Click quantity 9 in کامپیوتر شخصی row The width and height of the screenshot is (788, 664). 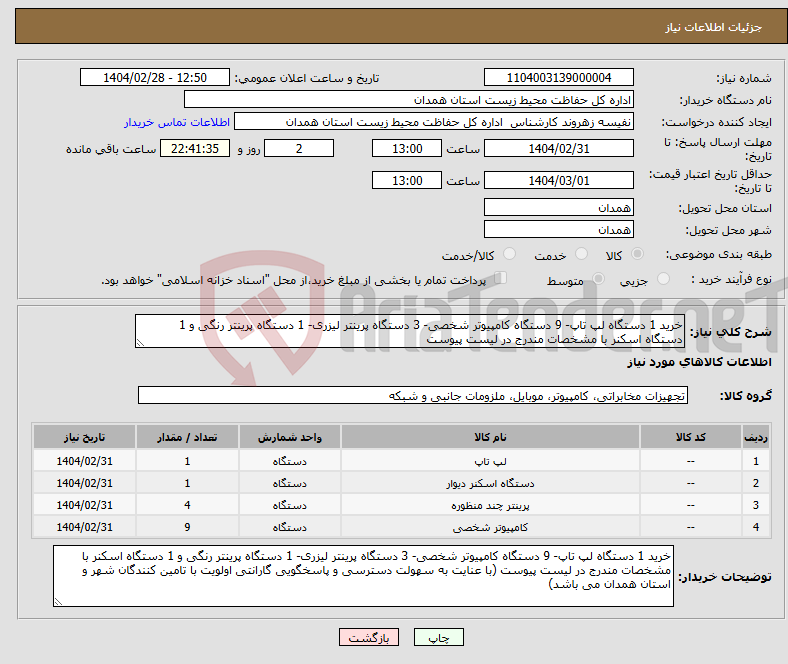point(187,527)
